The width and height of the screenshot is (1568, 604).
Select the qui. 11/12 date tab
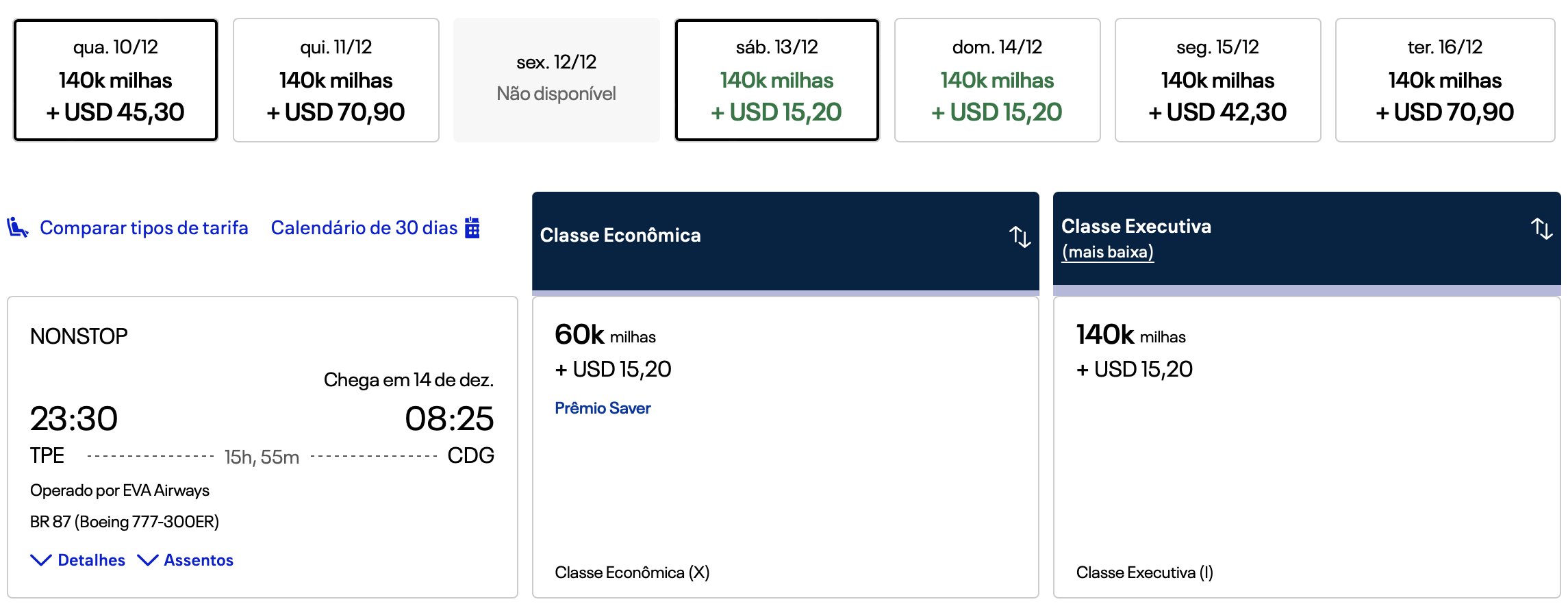point(336,80)
